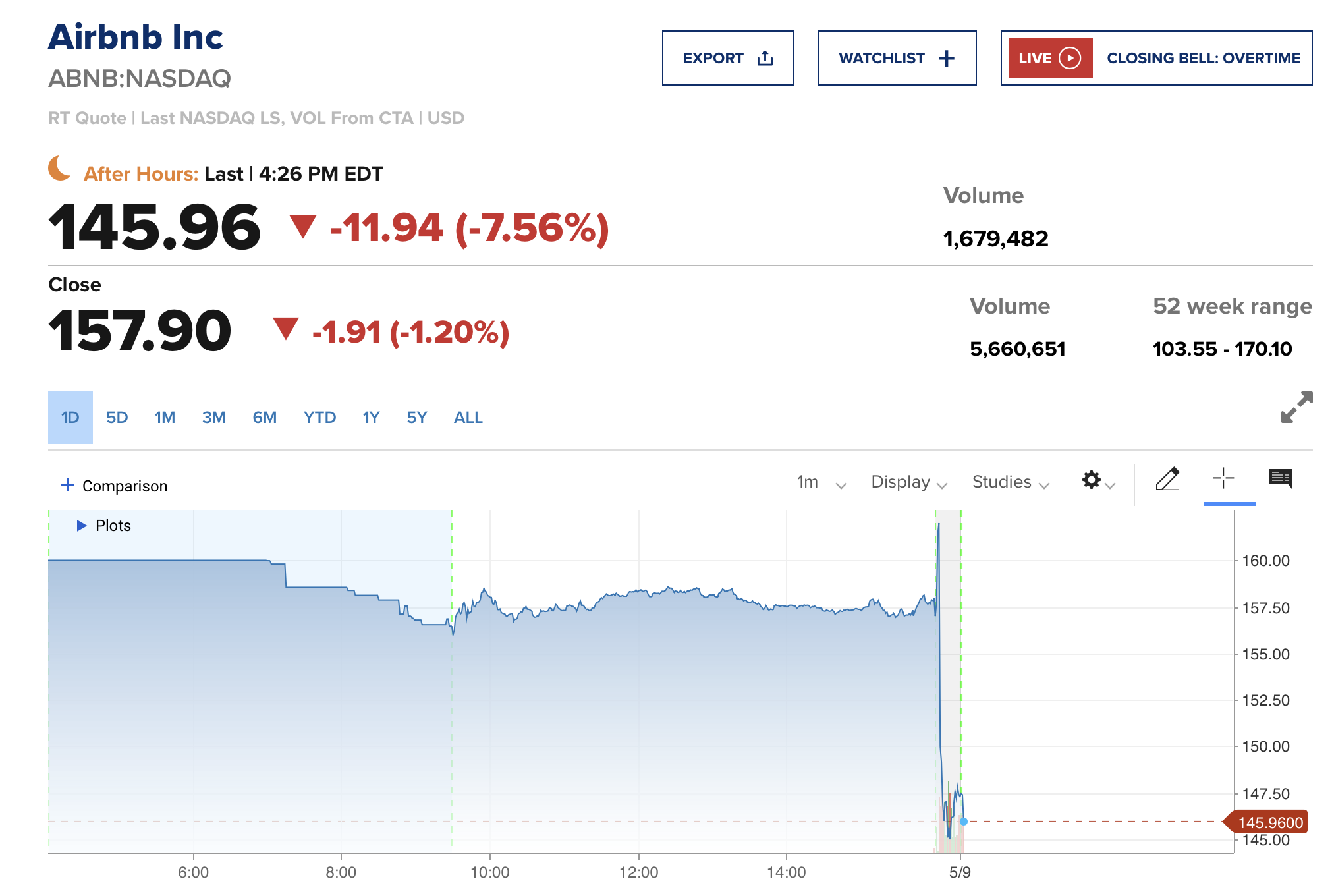This screenshot has width=1332, height=896.
Task: Open the Display dropdown
Action: pos(908,483)
